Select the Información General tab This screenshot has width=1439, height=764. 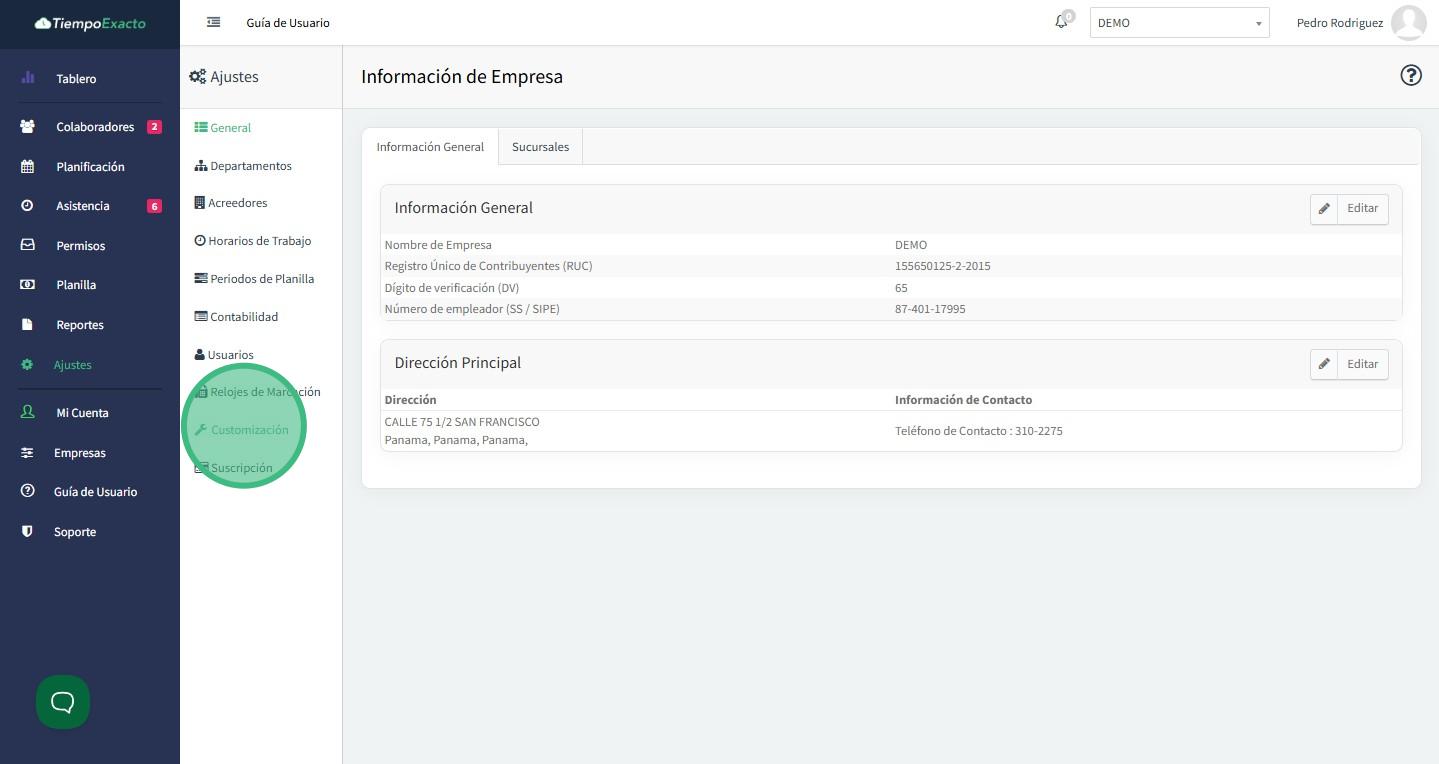pyautogui.click(x=430, y=147)
